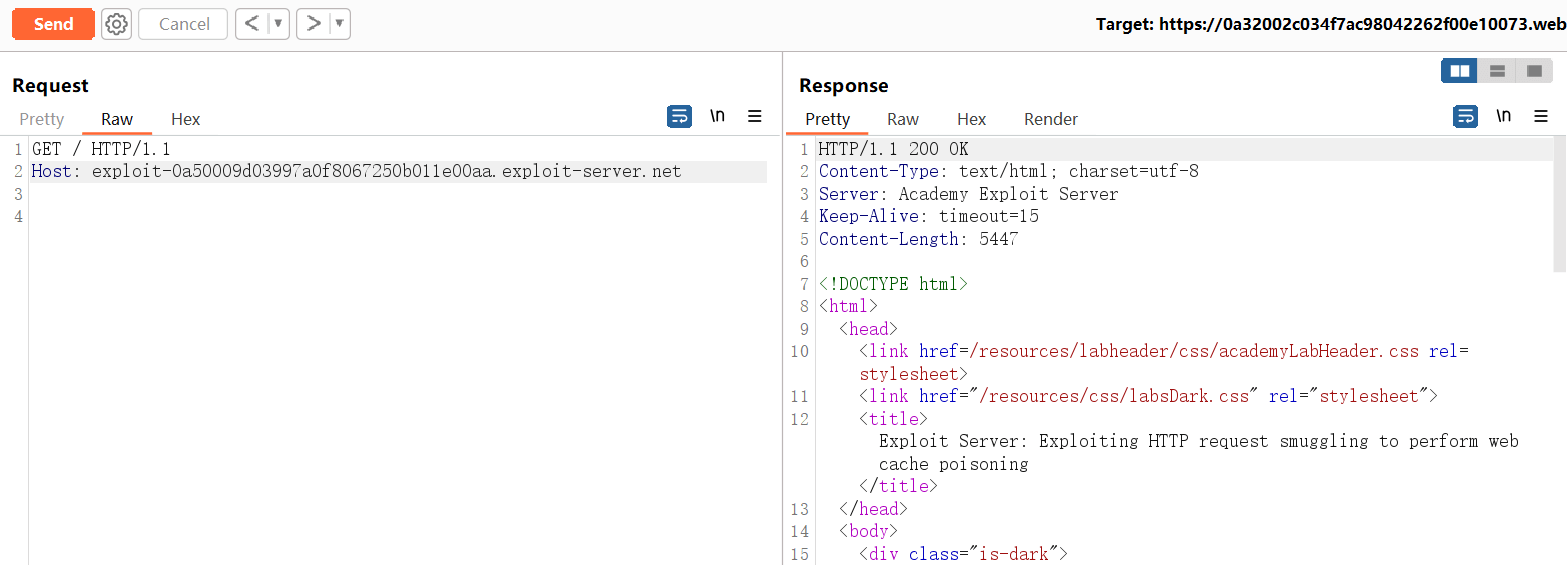Toggle word wrap in Response panel

click(x=1465, y=117)
